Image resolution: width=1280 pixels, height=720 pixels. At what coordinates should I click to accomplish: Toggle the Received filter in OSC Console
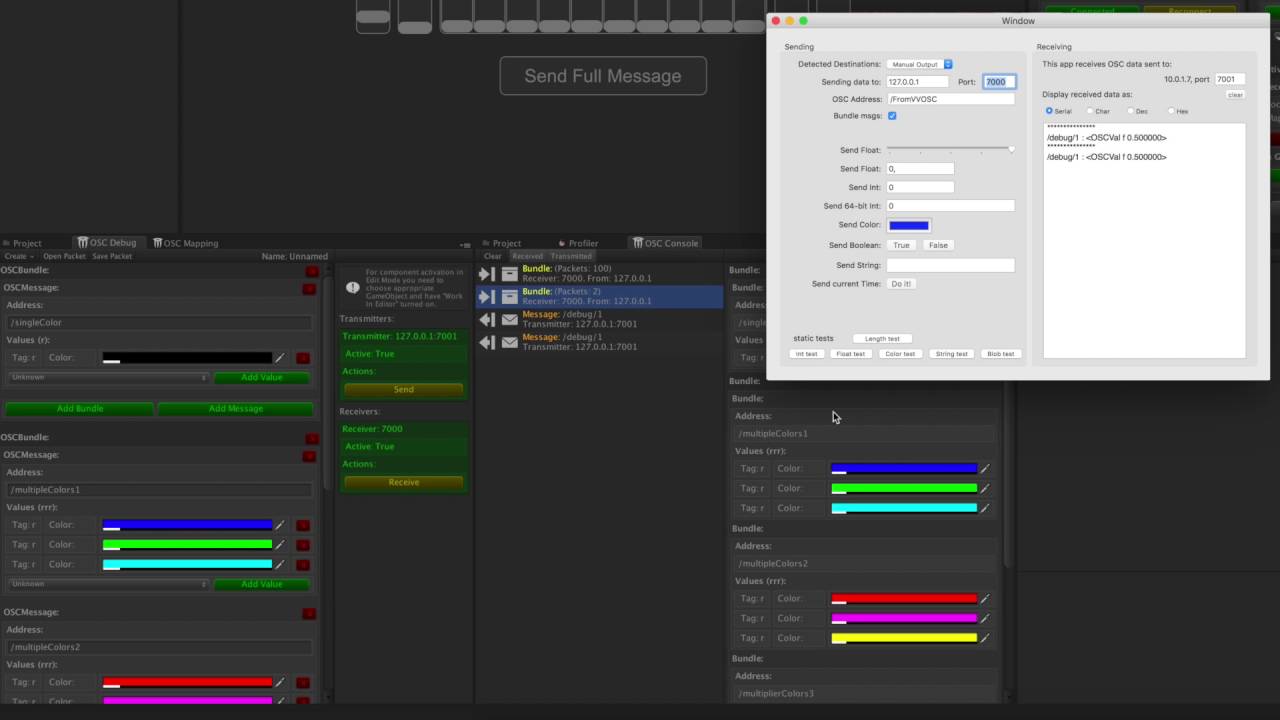(x=527, y=256)
